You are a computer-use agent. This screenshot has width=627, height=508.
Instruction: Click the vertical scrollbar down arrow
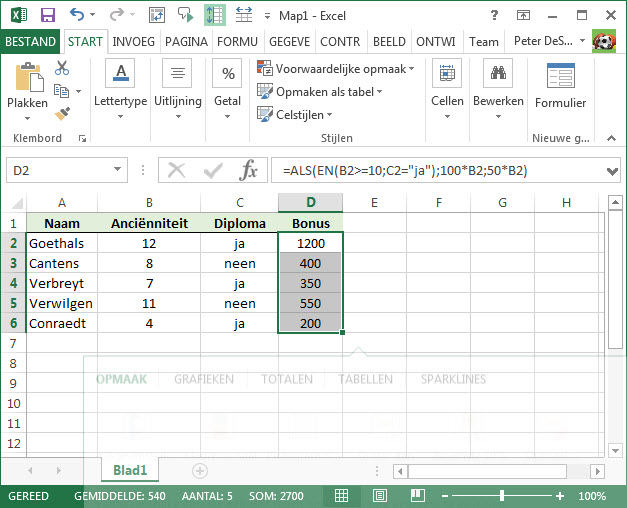click(615, 450)
